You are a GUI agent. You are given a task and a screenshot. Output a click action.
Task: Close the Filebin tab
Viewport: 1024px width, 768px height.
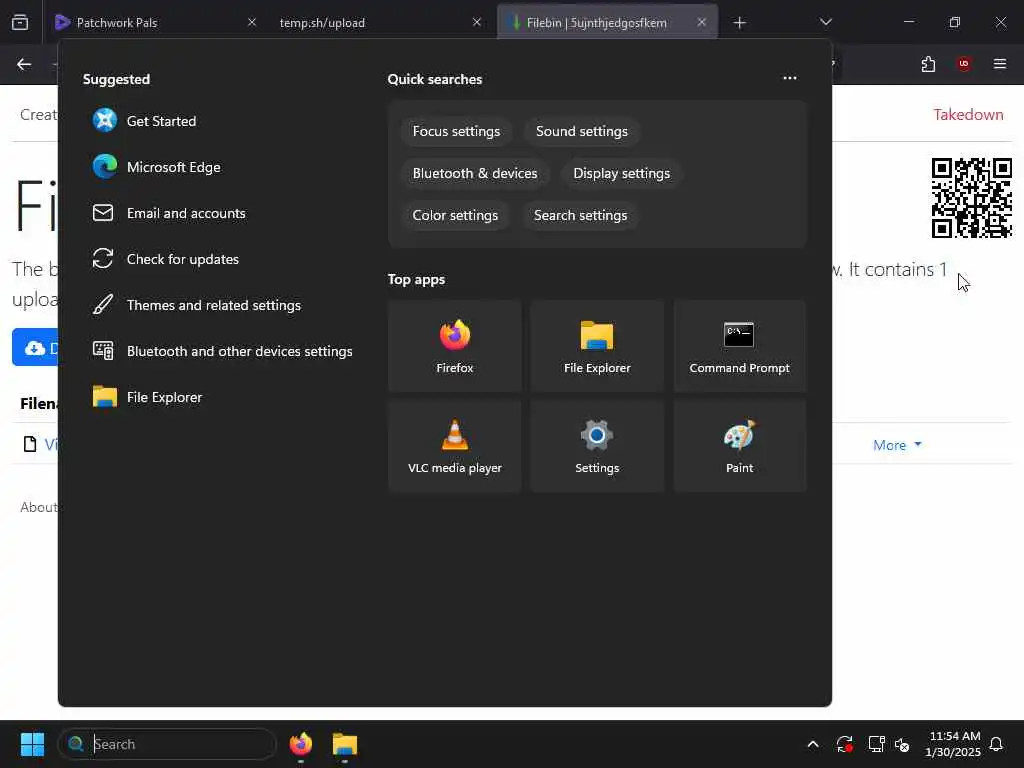pyautogui.click(x=701, y=22)
